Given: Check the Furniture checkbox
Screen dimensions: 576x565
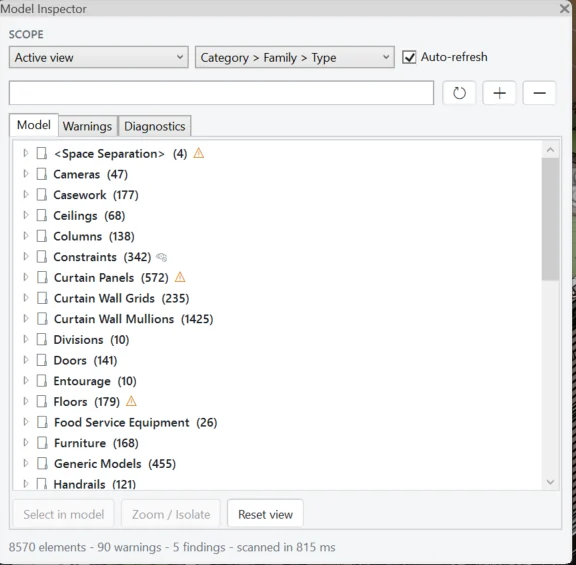Looking at the screenshot, I should (42, 443).
